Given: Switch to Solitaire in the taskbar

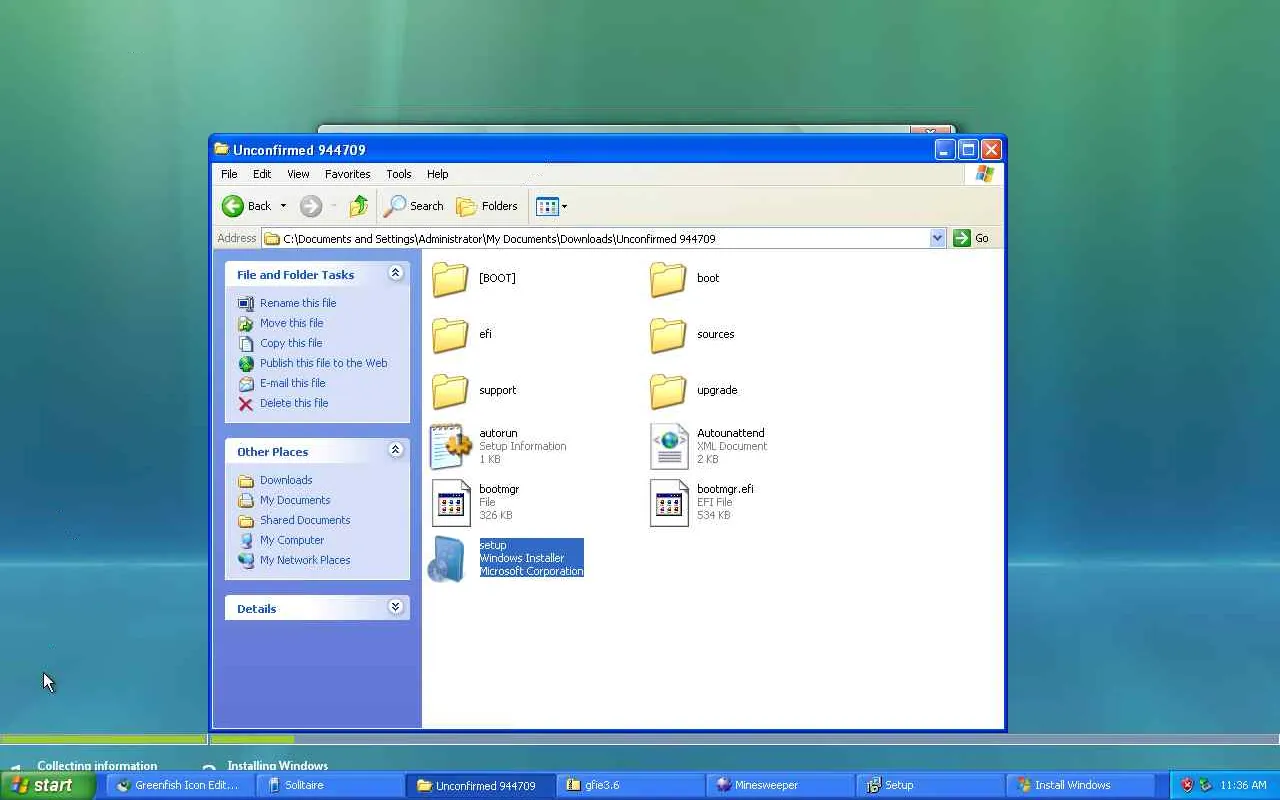Looking at the screenshot, I should click(x=330, y=785).
